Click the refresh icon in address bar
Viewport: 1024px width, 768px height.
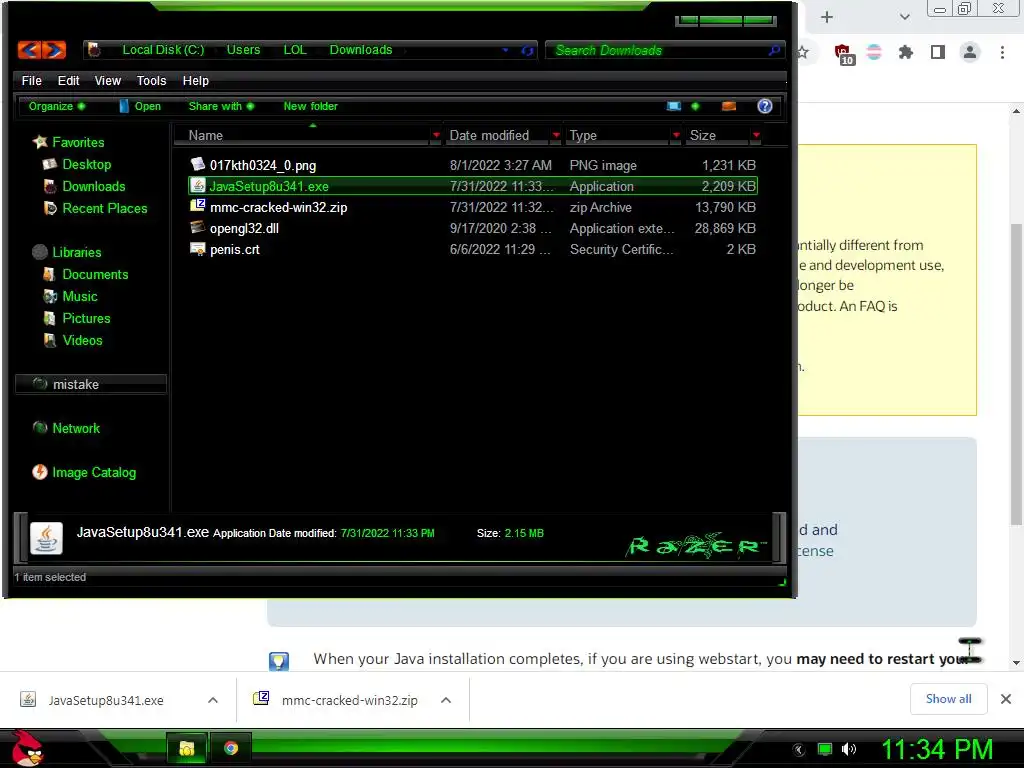[x=527, y=50]
